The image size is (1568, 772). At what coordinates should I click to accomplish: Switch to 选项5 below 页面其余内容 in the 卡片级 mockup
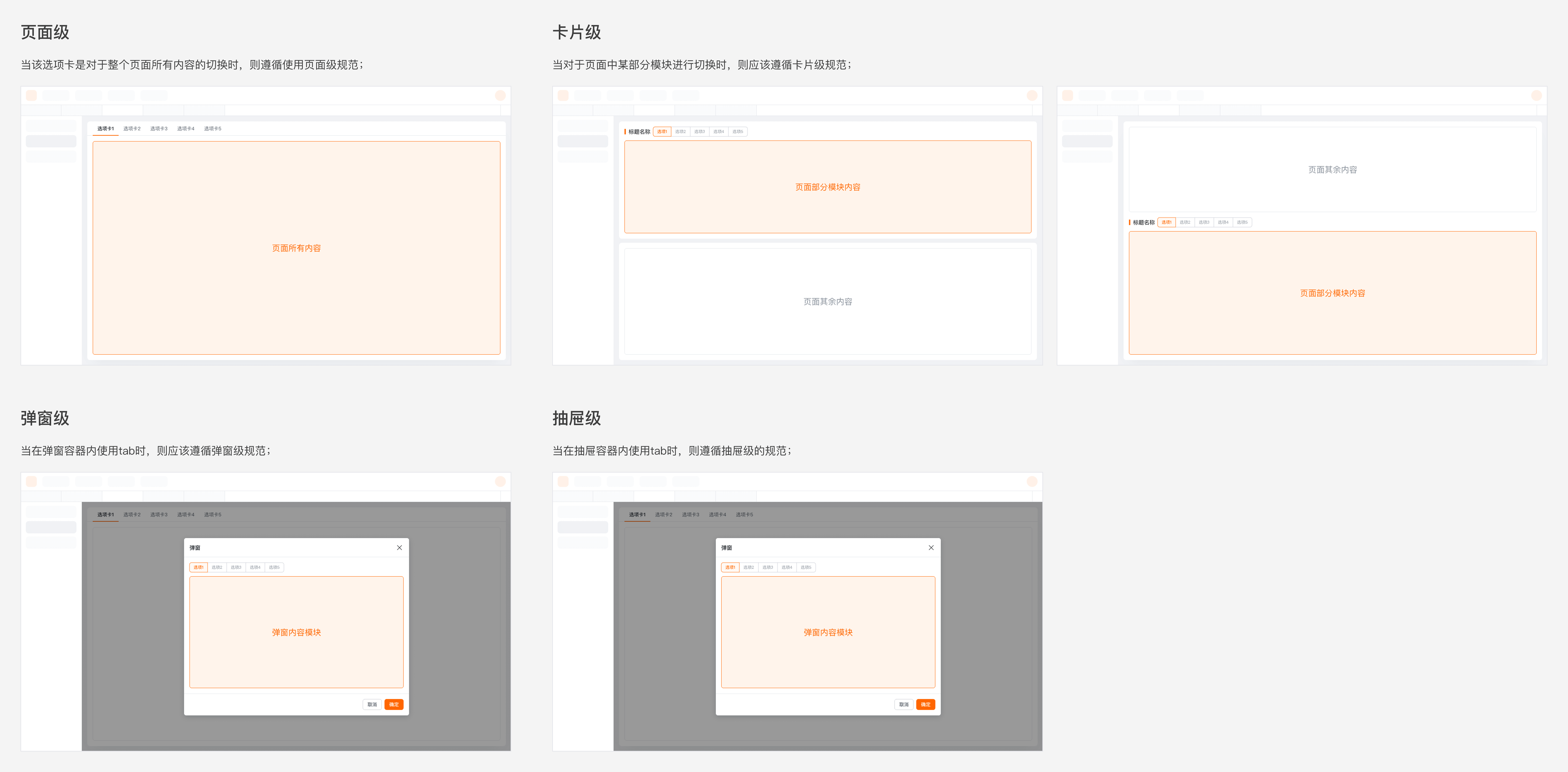(1242, 222)
